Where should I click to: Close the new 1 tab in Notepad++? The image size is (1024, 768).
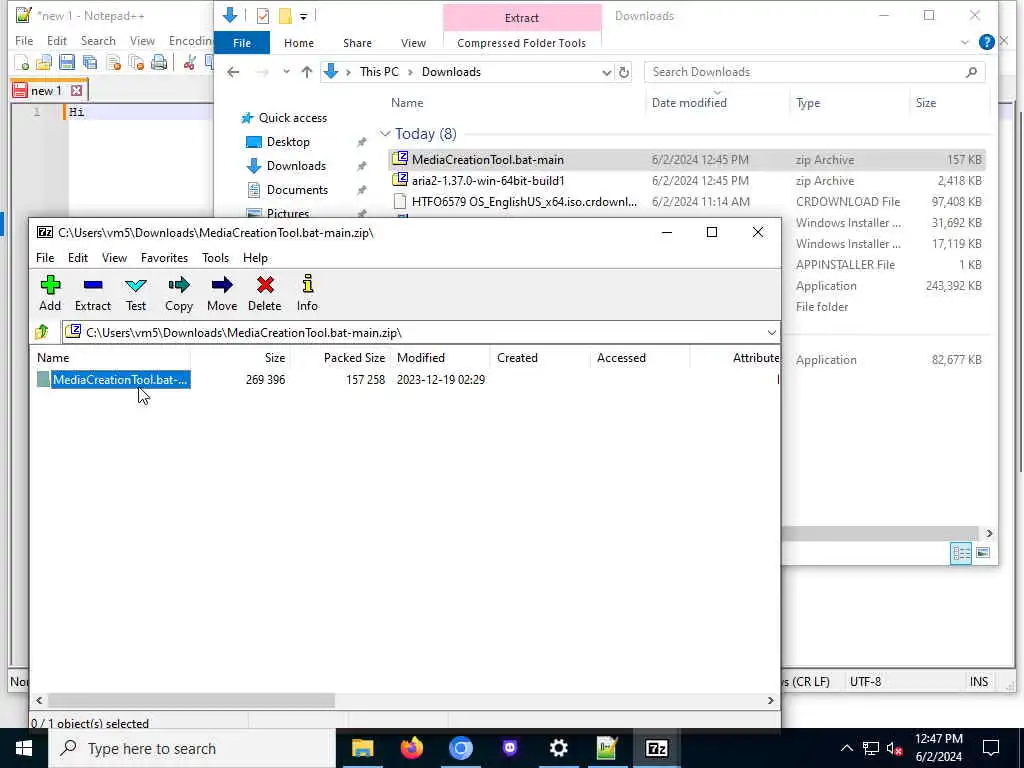pos(76,91)
